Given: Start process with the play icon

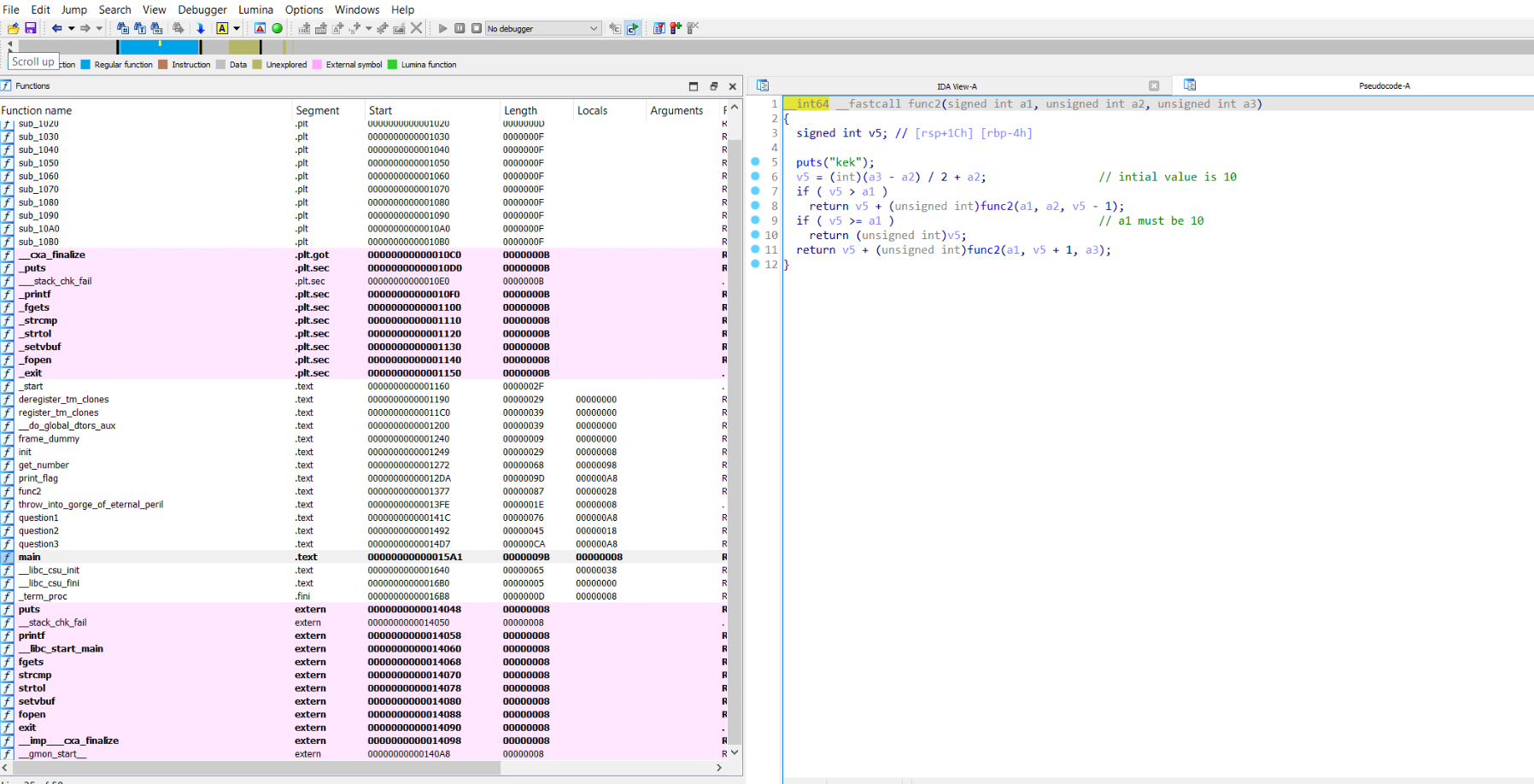Looking at the screenshot, I should [442, 28].
